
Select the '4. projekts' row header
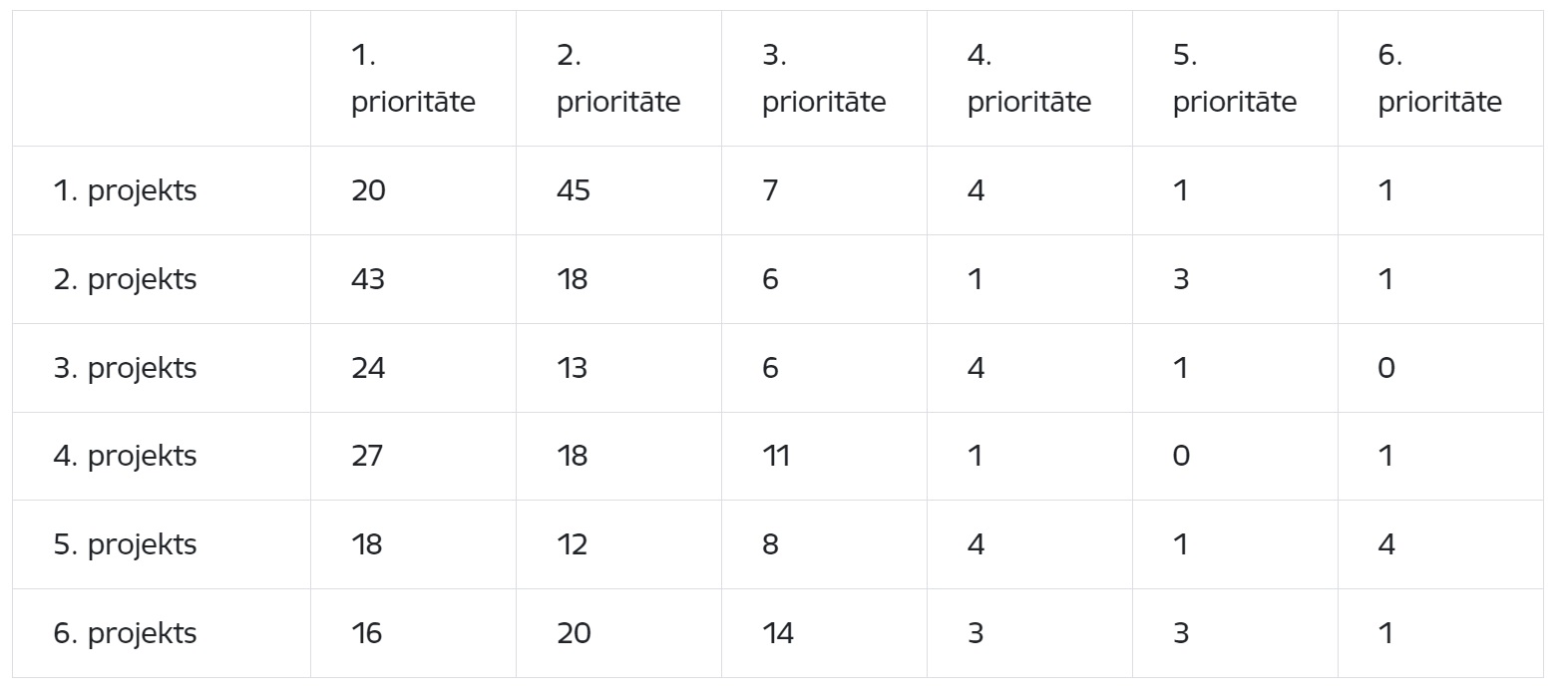pyautogui.click(x=162, y=456)
